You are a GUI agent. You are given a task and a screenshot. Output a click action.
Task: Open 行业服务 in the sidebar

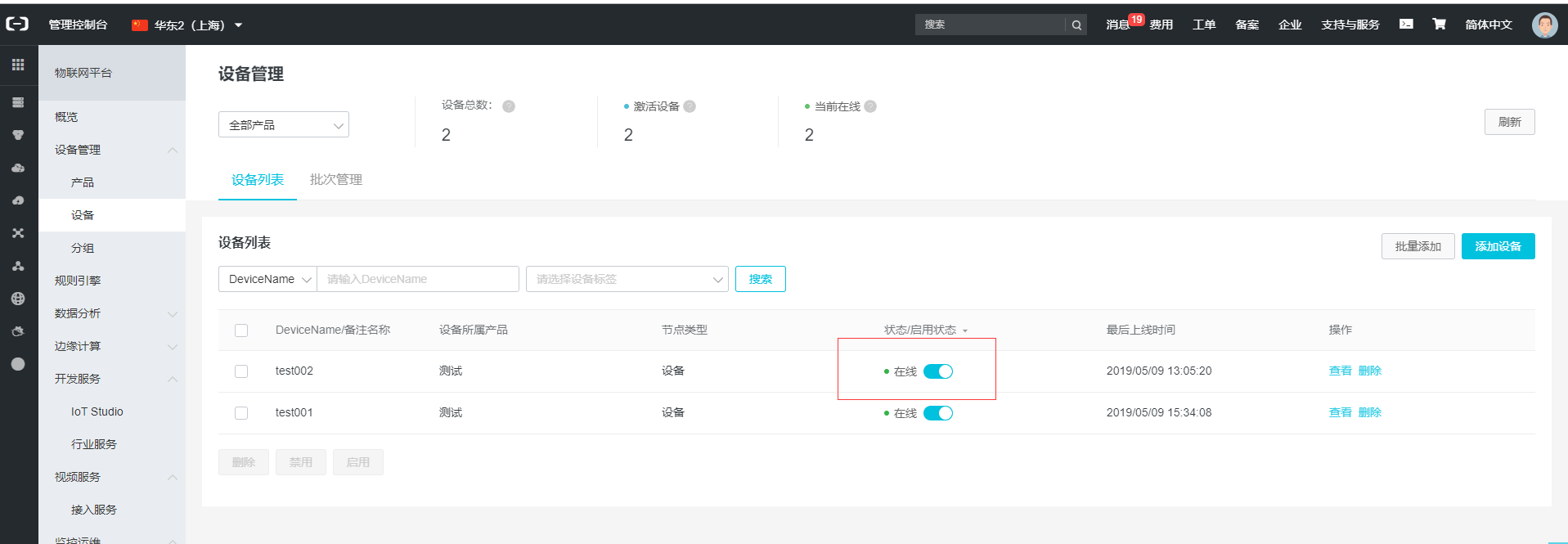pyautogui.click(x=94, y=444)
